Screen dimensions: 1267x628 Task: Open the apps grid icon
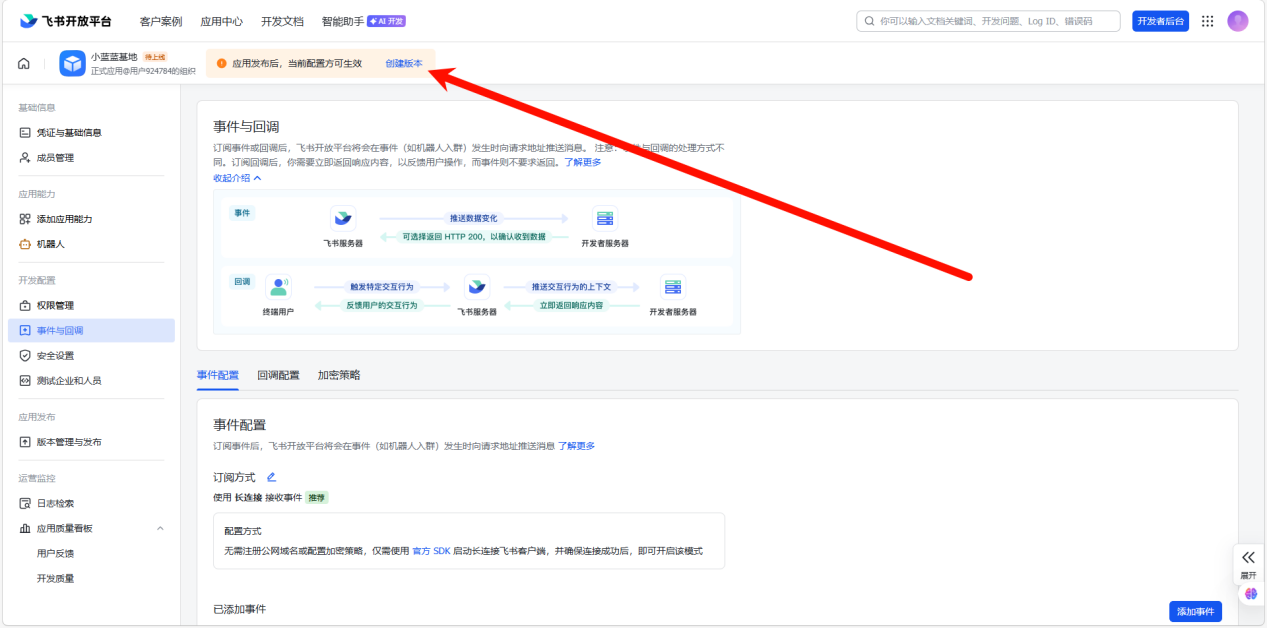click(x=1207, y=21)
